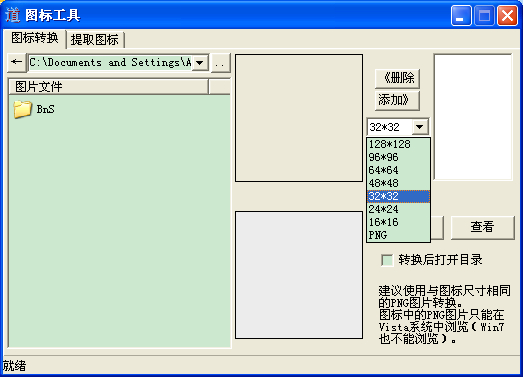Choose 16*16 from size list
This screenshot has width=523, height=377.
pyautogui.click(x=398, y=222)
